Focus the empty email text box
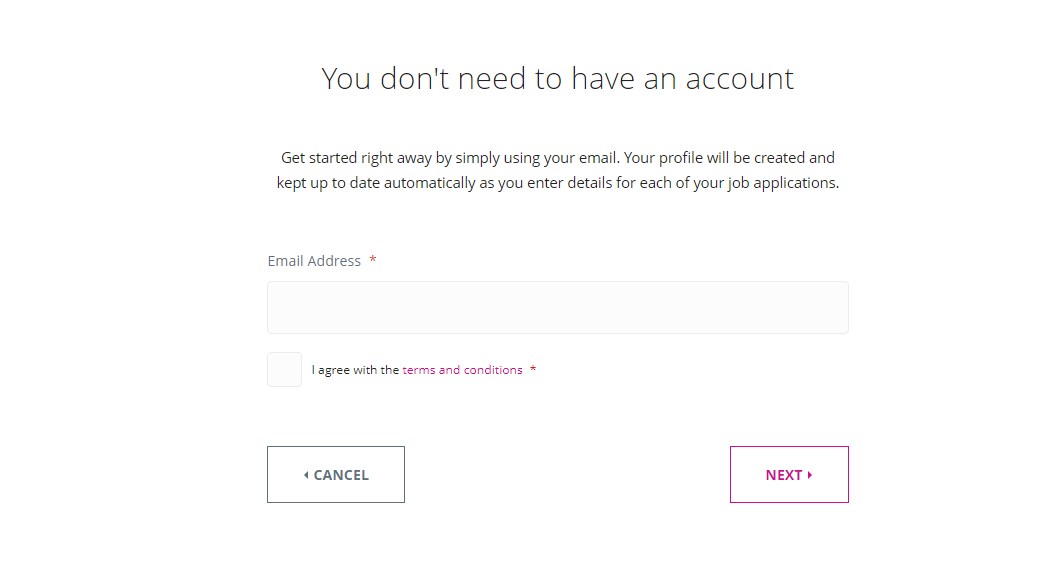The image size is (1054, 576). click(x=557, y=307)
